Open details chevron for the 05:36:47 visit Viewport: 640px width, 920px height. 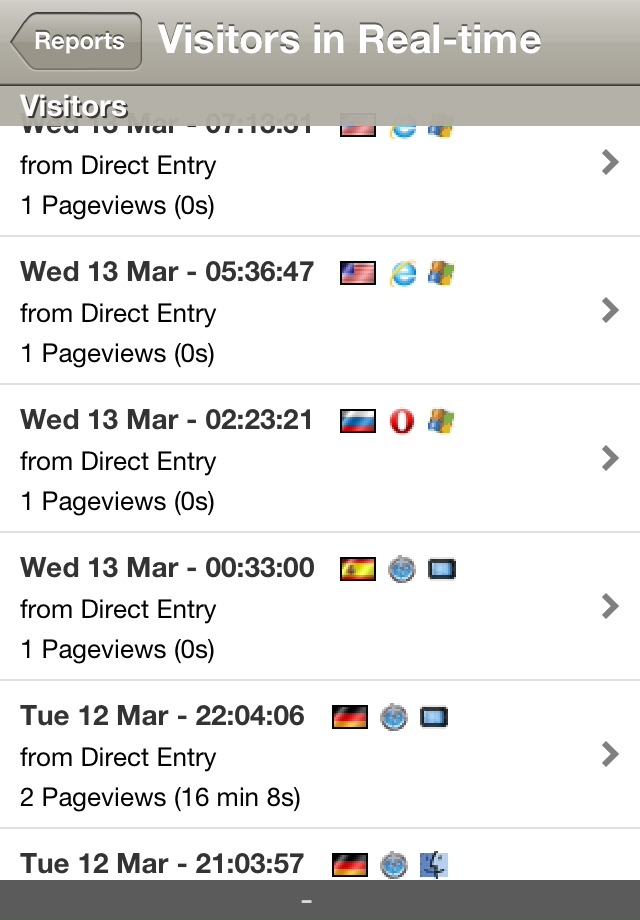click(610, 310)
